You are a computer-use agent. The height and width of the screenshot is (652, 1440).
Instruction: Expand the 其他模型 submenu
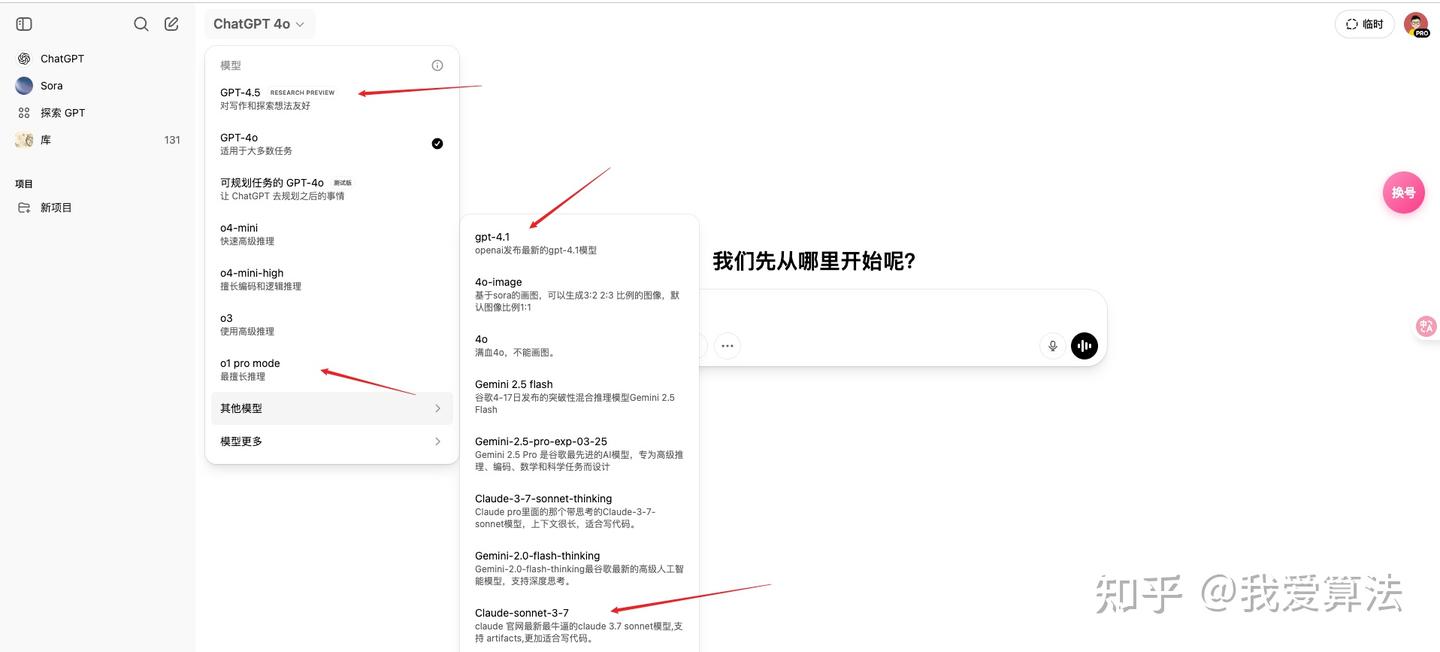(x=332, y=408)
